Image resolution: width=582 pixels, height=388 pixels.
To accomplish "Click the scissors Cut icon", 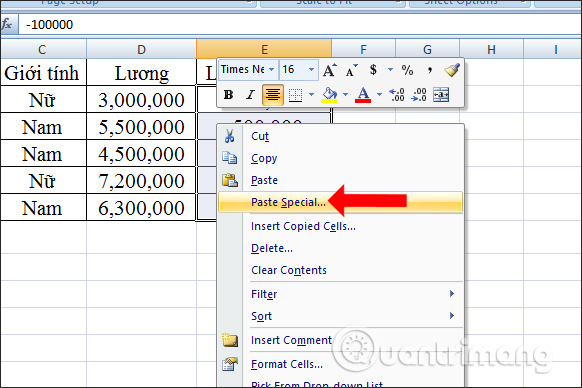I will [x=229, y=136].
